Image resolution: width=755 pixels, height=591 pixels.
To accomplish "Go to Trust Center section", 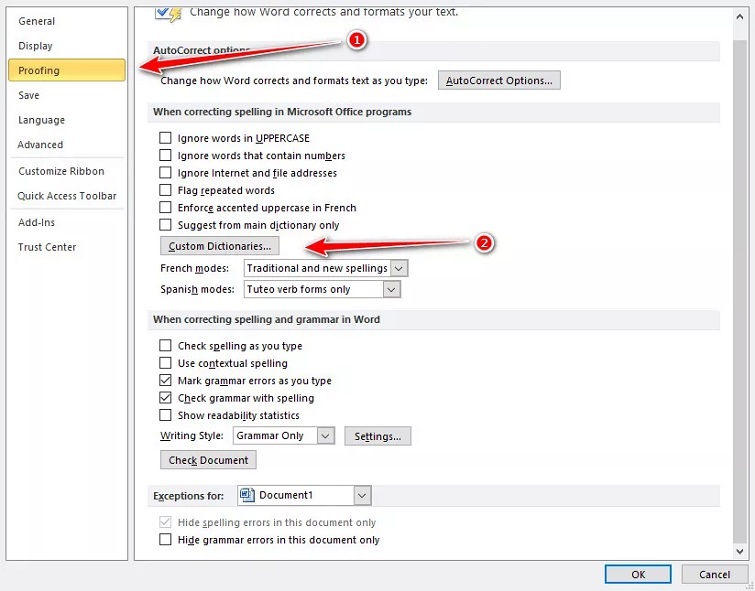I will (47, 247).
